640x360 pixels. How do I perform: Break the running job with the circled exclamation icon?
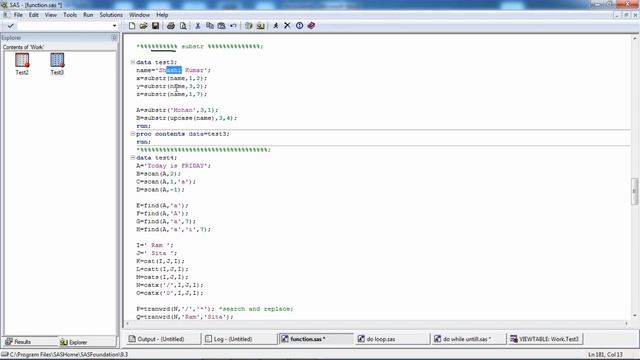pos(299,26)
